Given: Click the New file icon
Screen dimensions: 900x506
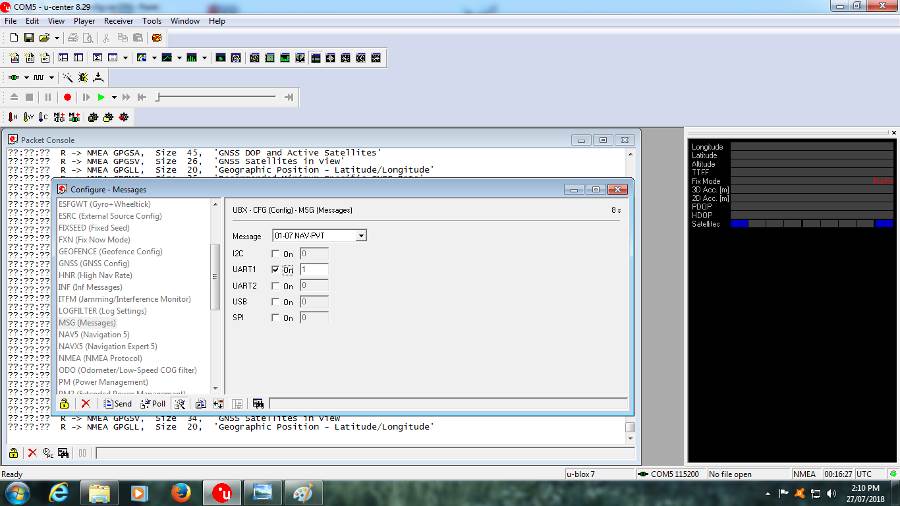Looking at the screenshot, I should pos(14,38).
